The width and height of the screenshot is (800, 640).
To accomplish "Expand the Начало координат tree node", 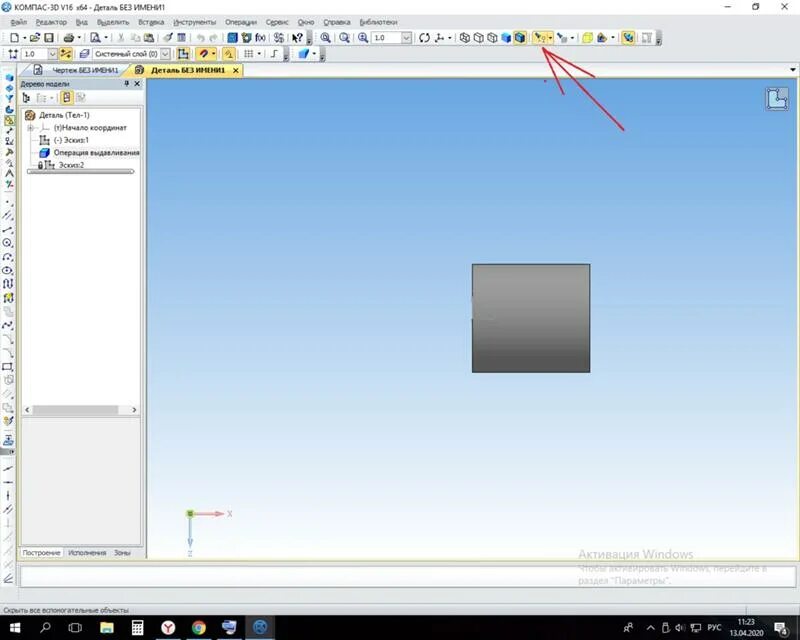I will [30, 128].
